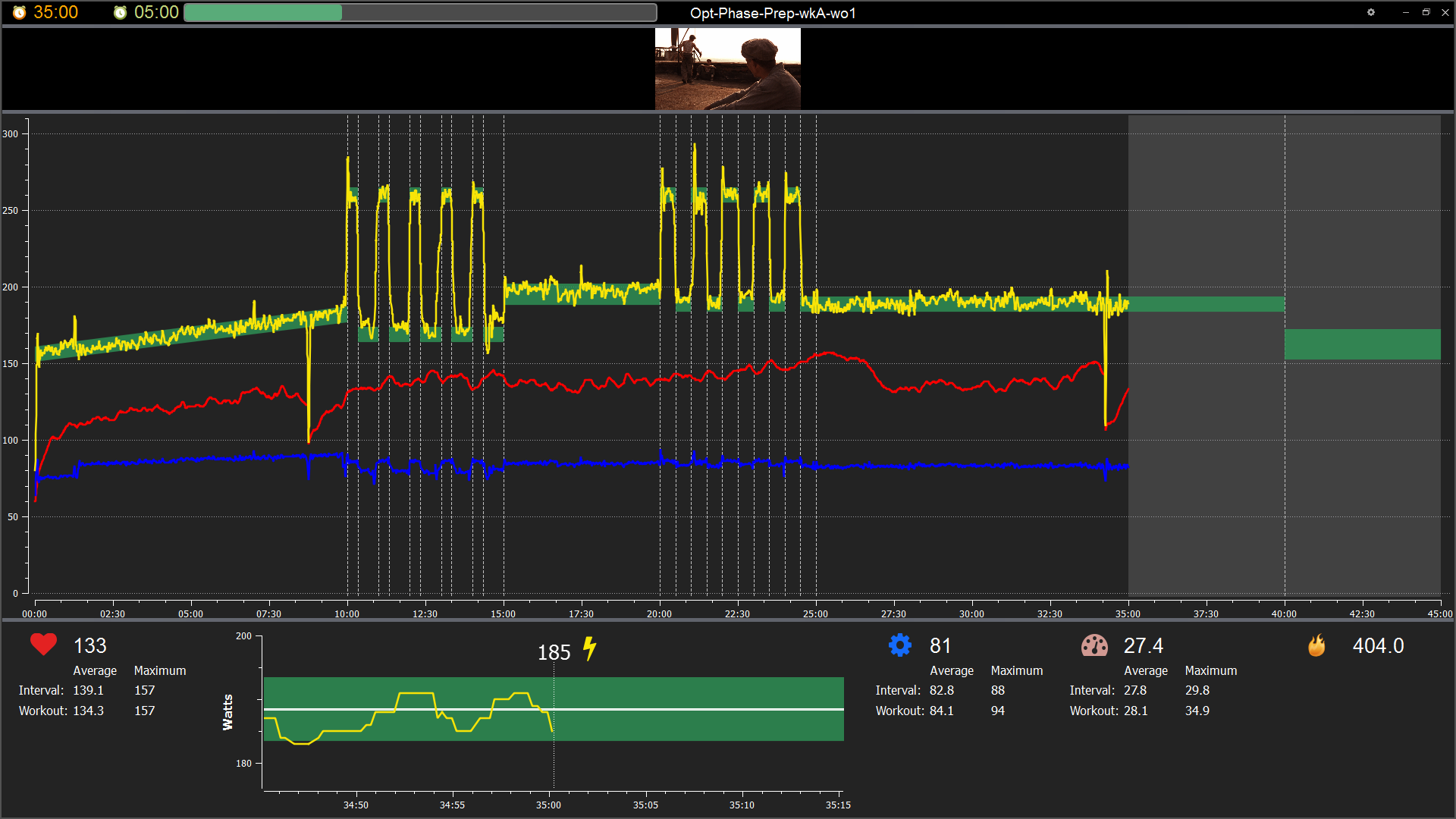The height and width of the screenshot is (819, 1456).
Task: Click the 20:00 marker on timeline axis
Action: pos(659,613)
